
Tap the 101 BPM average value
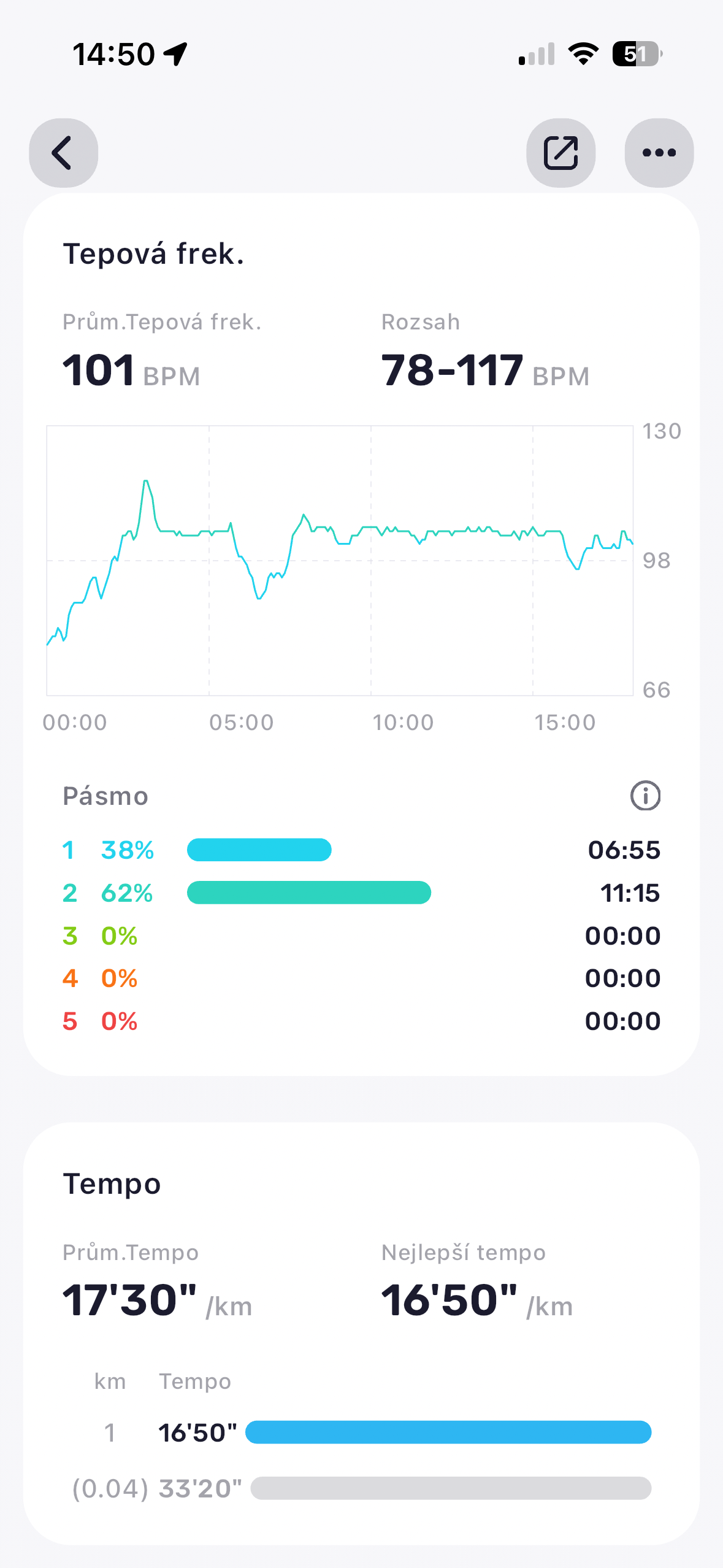(99, 371)
